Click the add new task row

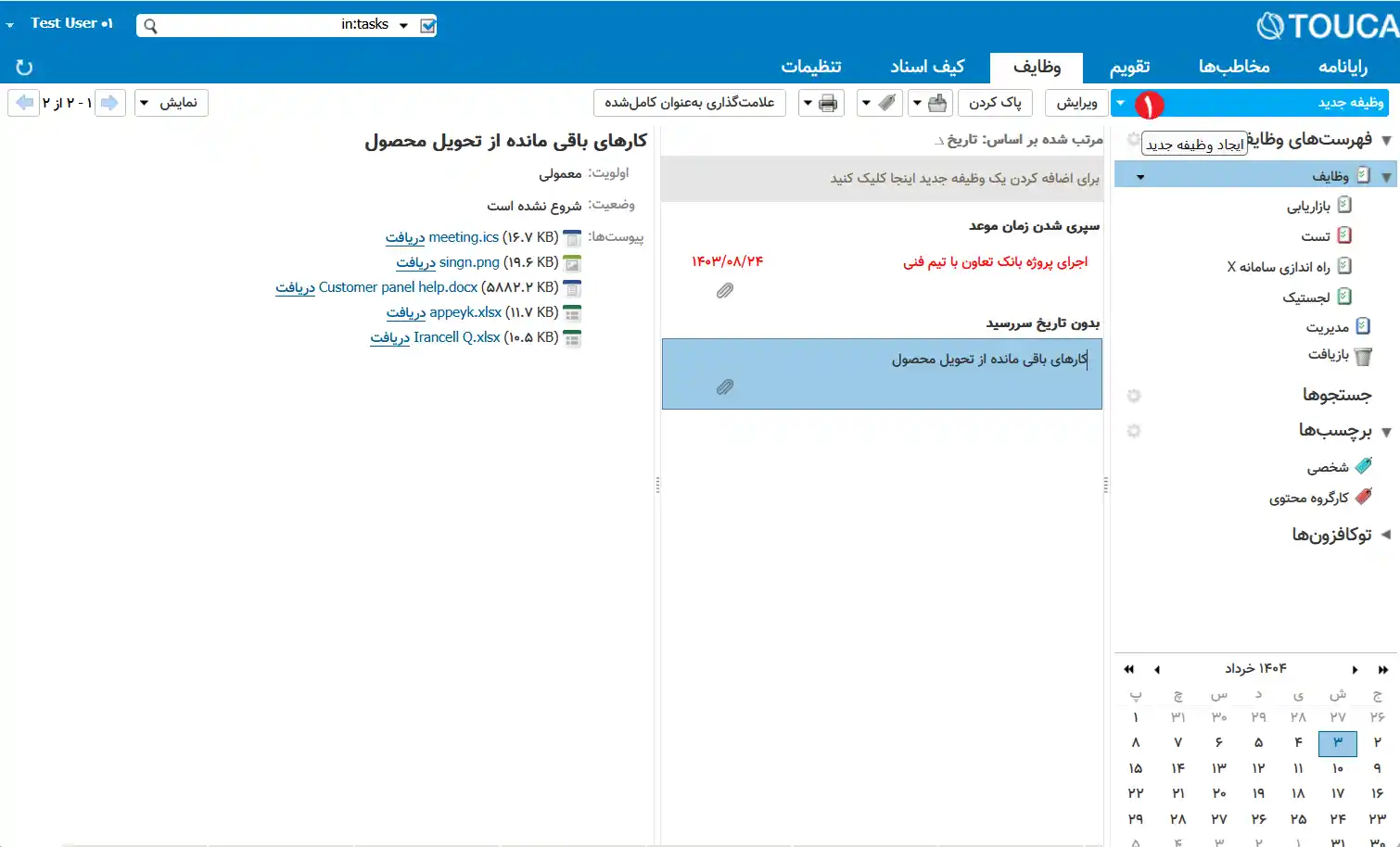[x=882, y=179]
